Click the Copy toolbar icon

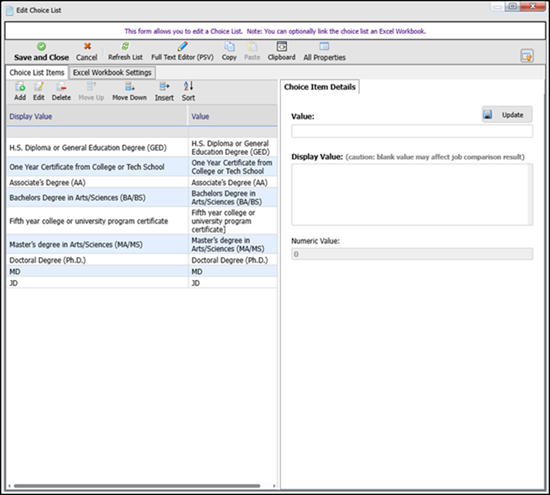pos(229,46)
